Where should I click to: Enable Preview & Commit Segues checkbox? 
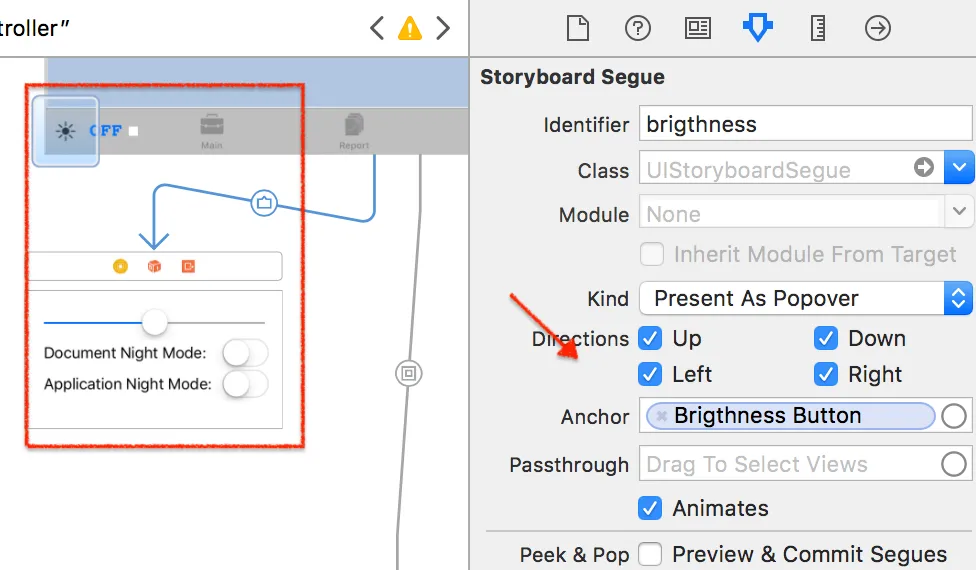point(651,554)
